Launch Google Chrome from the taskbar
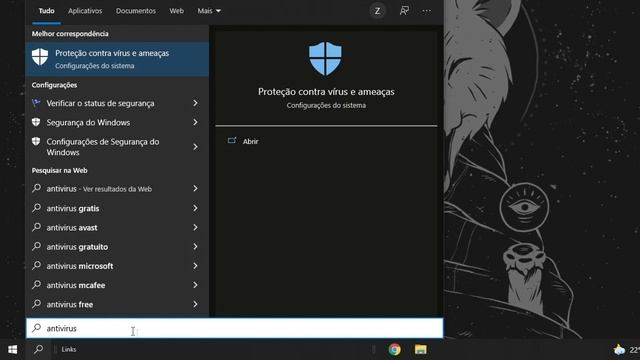640x360 pixels. [x=394, y=349]
